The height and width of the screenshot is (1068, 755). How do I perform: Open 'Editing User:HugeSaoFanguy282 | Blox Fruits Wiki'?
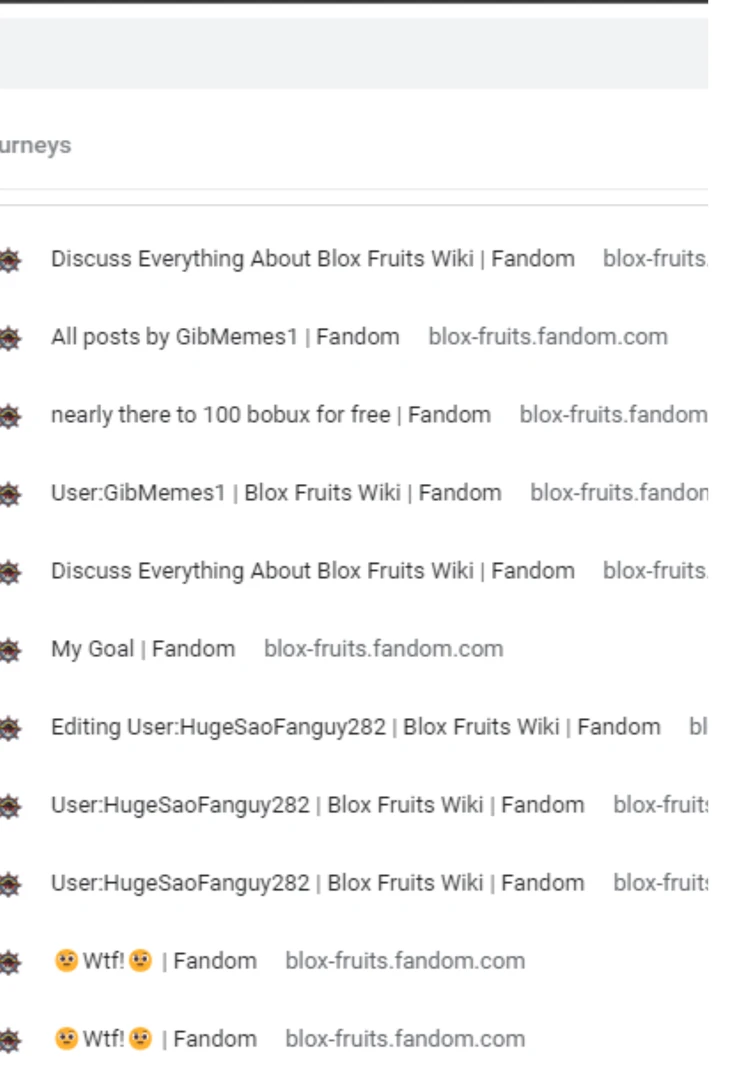356,726
